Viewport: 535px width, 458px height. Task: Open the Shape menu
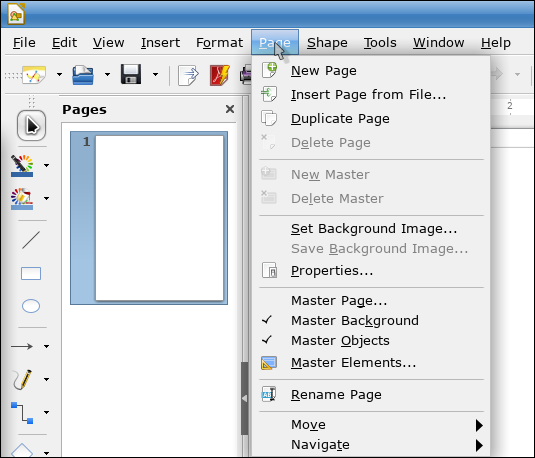click(327, 43)
